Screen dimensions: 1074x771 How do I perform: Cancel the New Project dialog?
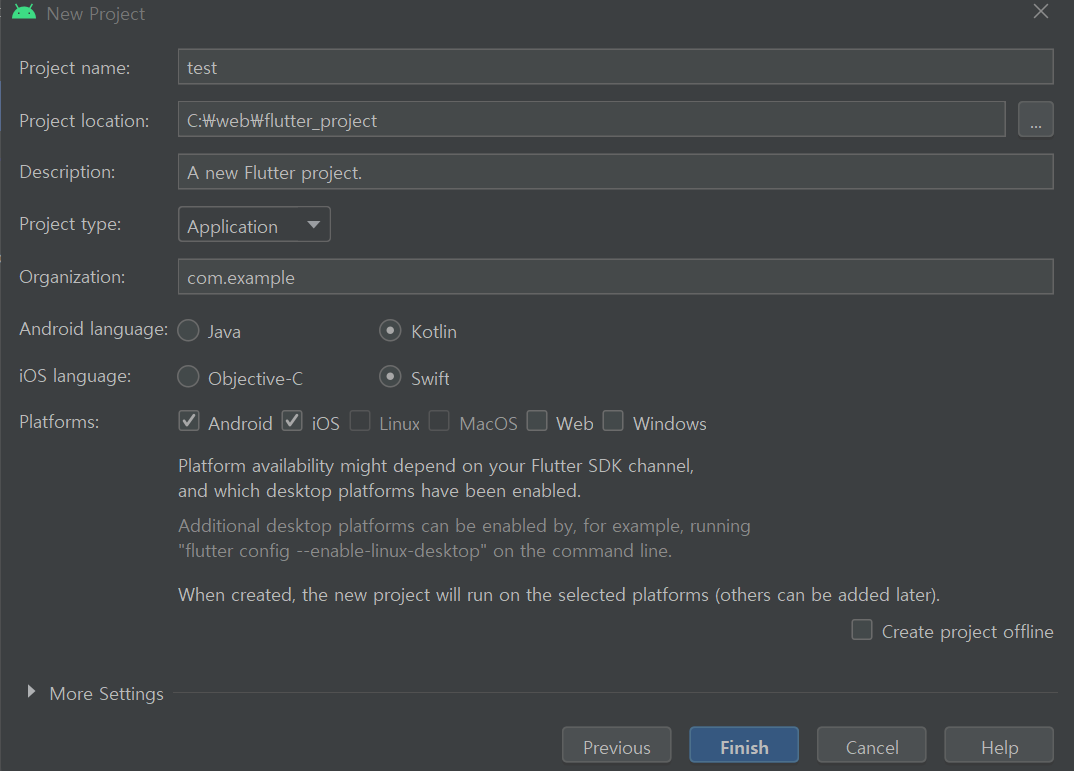click(x=871, y=745)
